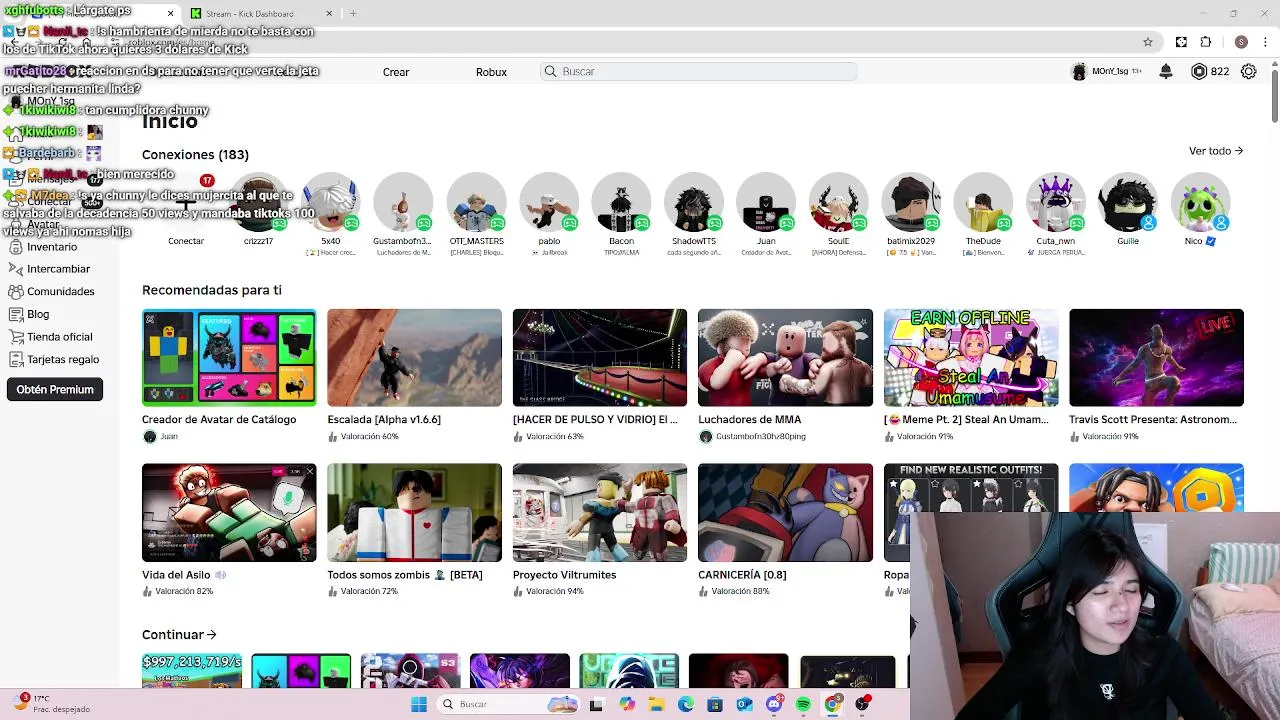This screenshot has width=1280, height=720.
Task: Open a new browser tab
Action: pos(353,13)
